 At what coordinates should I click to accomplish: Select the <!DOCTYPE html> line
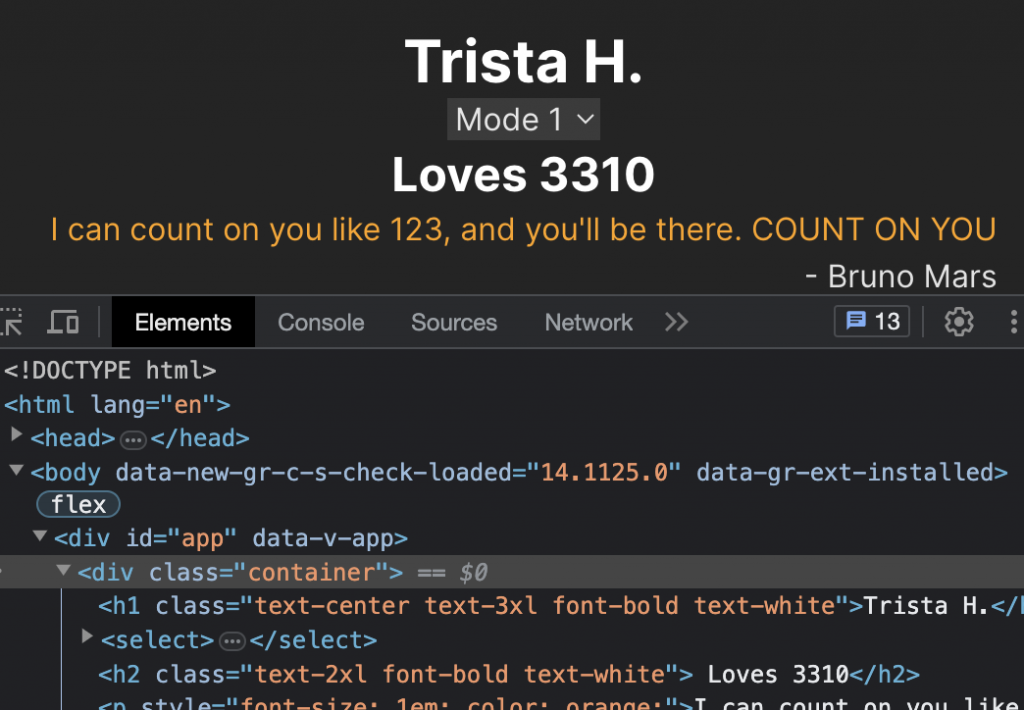(110, 371)
